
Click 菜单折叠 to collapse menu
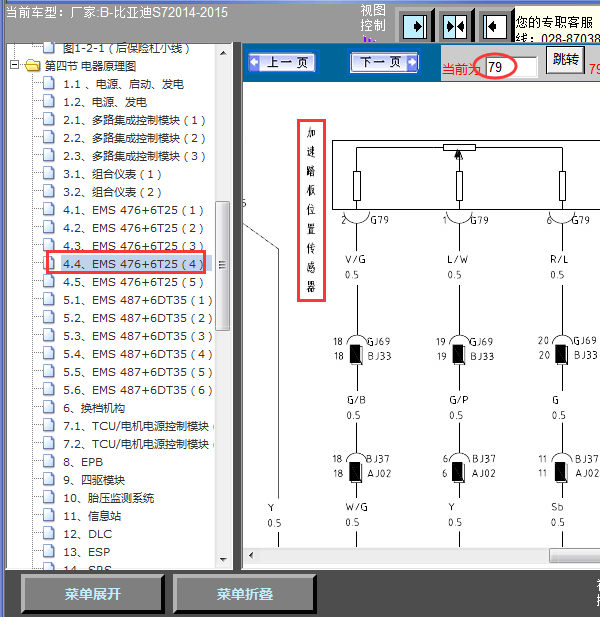(x=245, y=594)
